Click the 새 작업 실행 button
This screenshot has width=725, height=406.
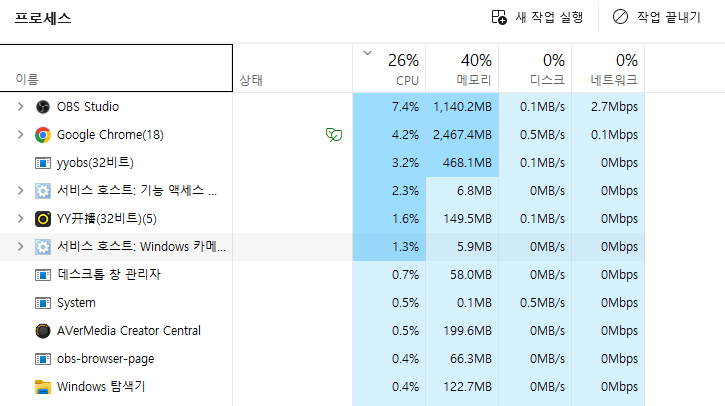pyautogui.click(x=537, y=18)
